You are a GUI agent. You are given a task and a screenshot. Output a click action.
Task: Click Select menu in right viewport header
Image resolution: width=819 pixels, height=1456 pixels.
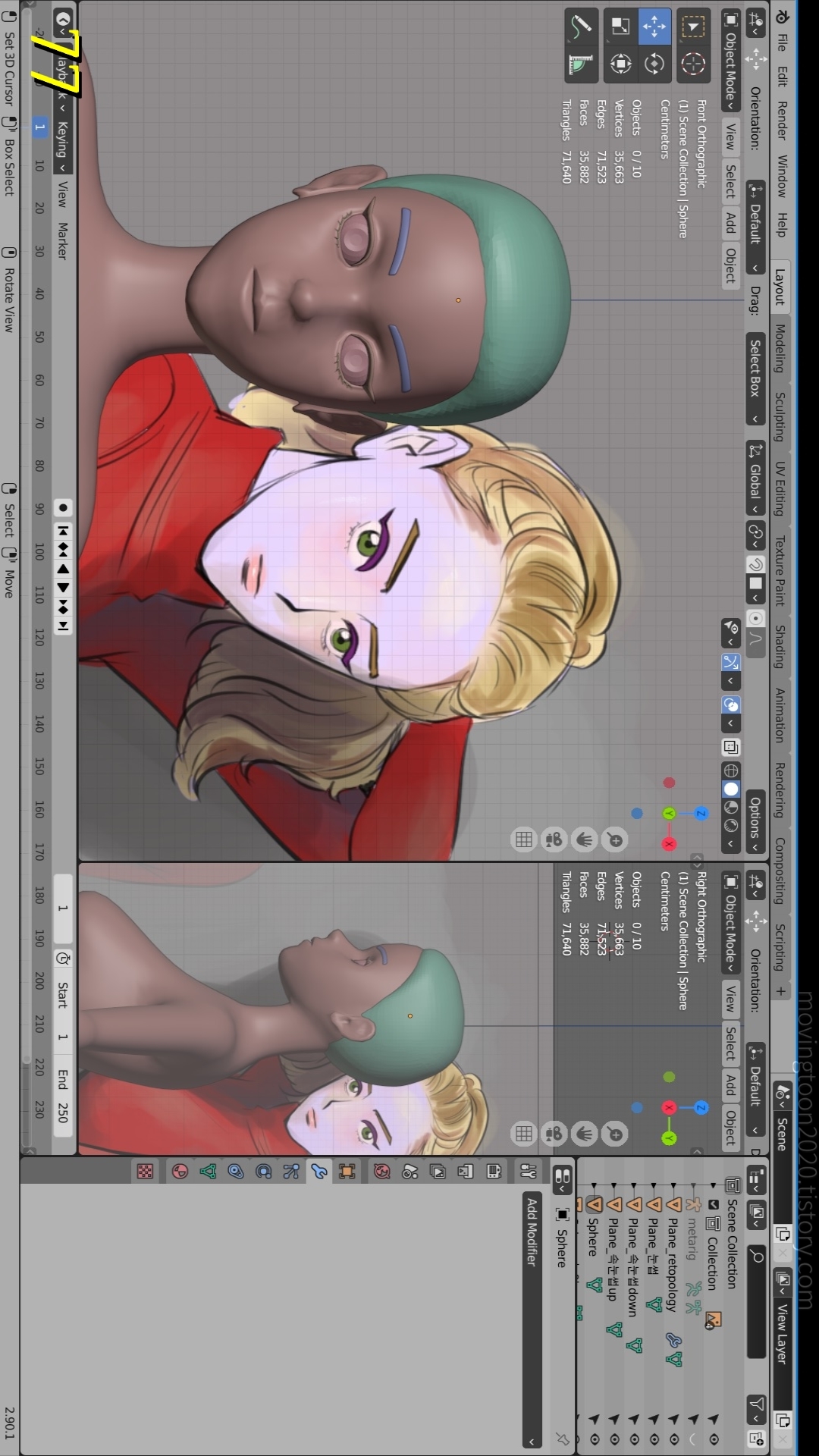point(731,1043)
